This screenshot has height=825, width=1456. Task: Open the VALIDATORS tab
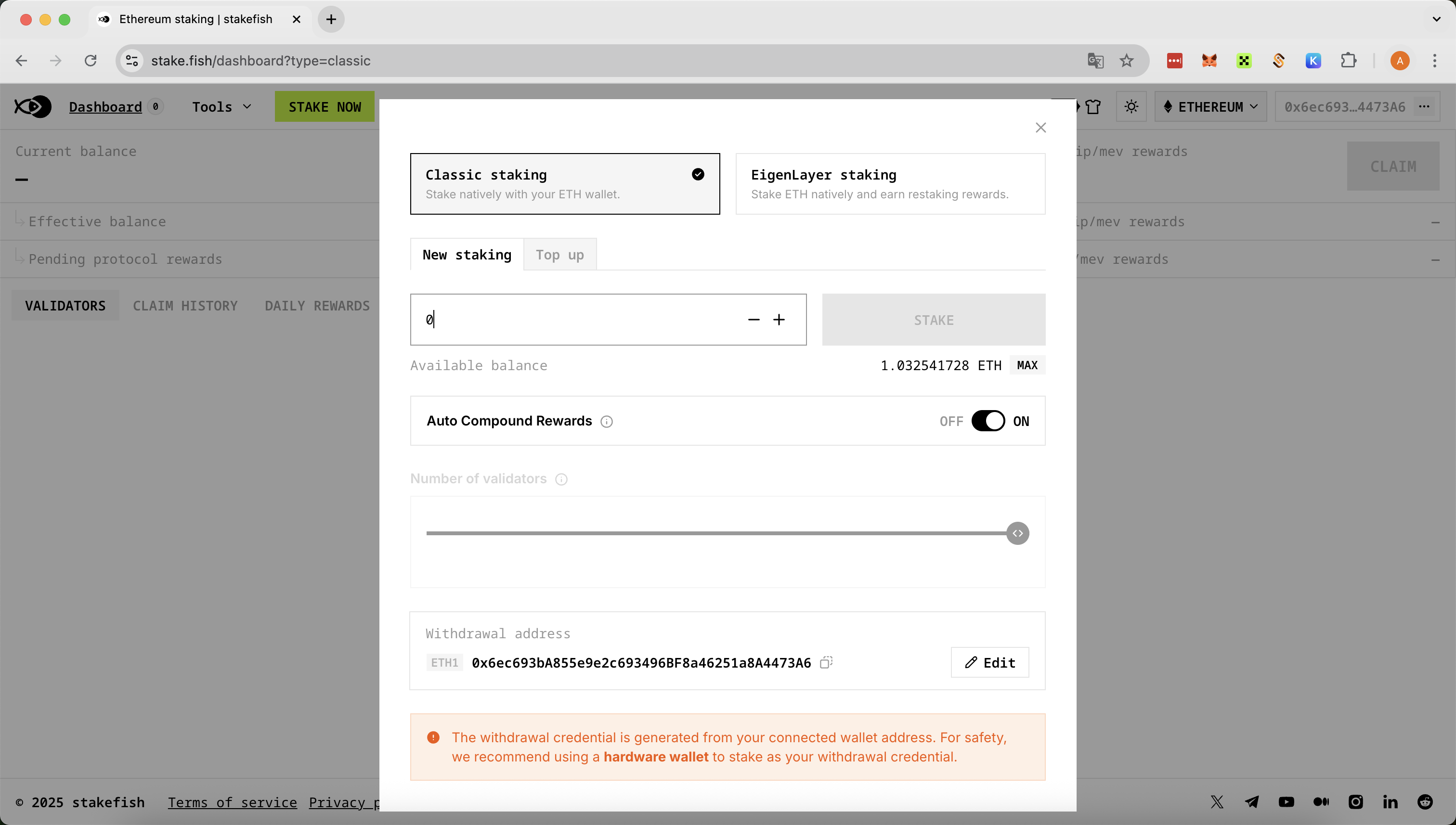pos(65,306)
